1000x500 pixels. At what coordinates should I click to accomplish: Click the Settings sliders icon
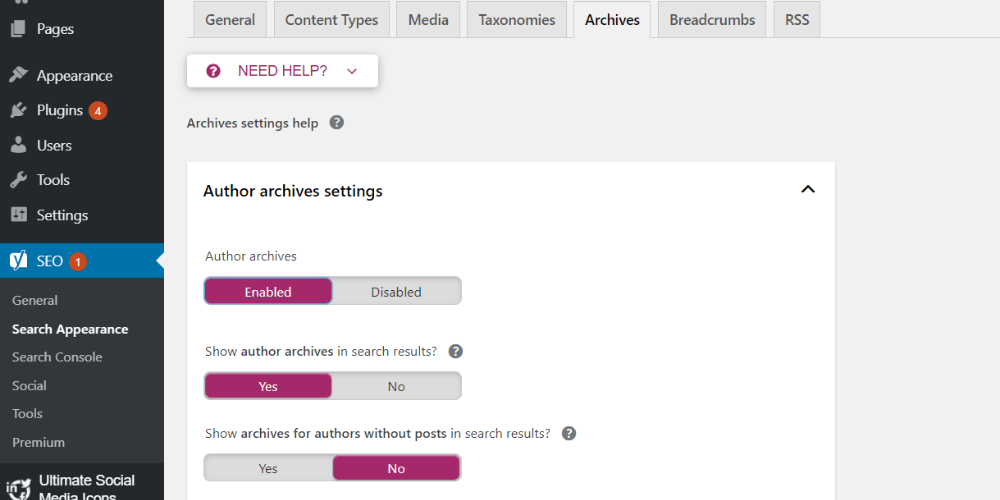click(x=19, y=215)
